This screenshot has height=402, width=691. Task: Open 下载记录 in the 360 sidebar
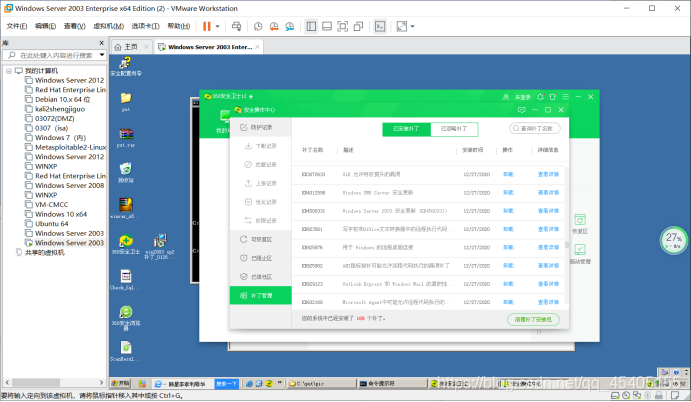[260, 146]
